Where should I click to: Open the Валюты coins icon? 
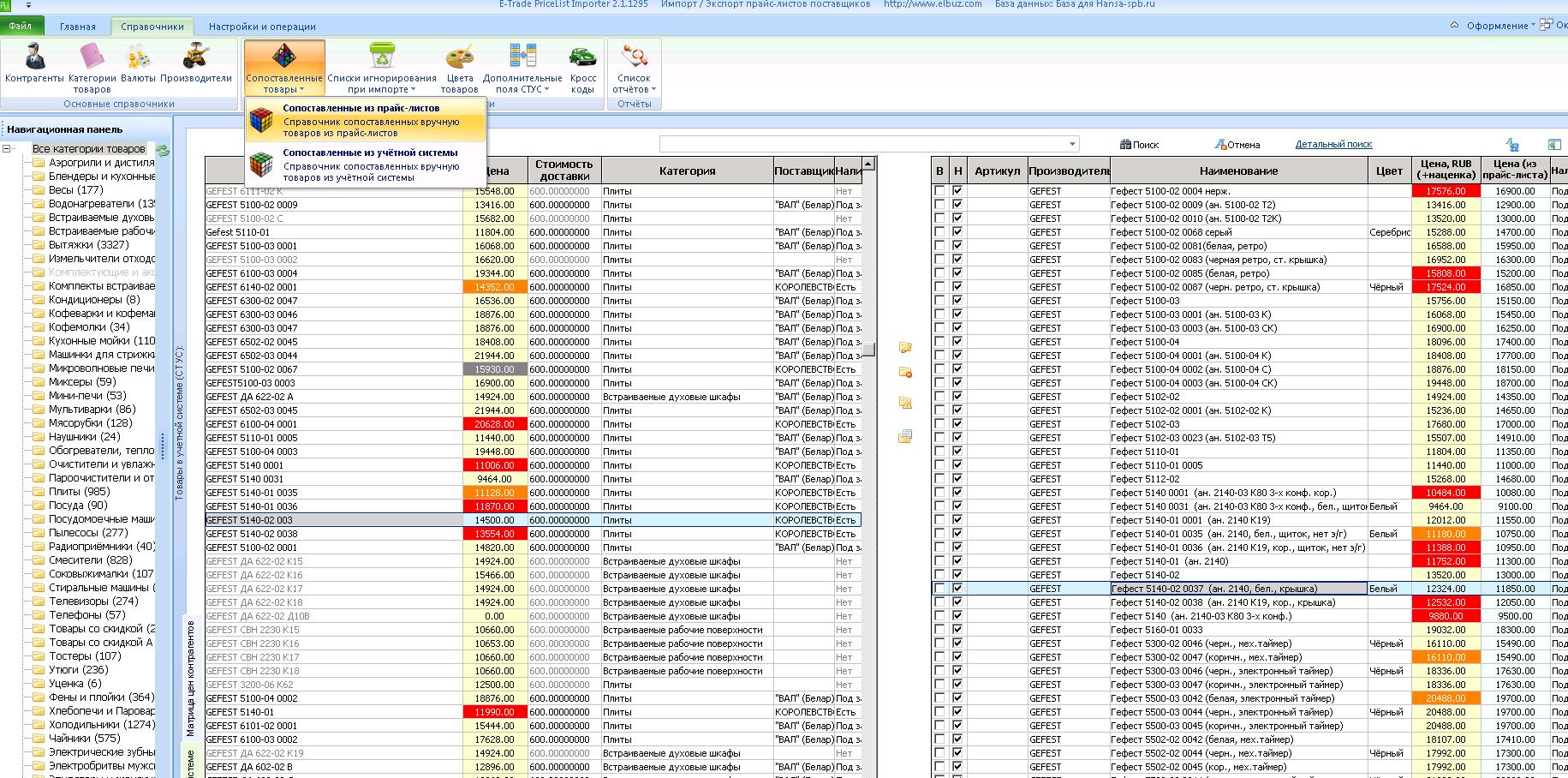click(138, 66)
